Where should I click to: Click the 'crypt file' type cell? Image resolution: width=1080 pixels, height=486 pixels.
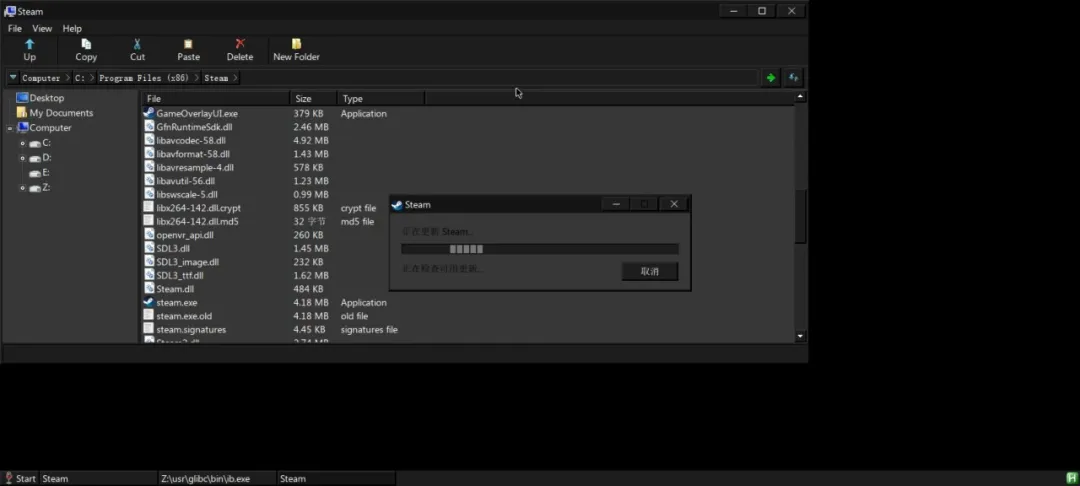[358, 208]
